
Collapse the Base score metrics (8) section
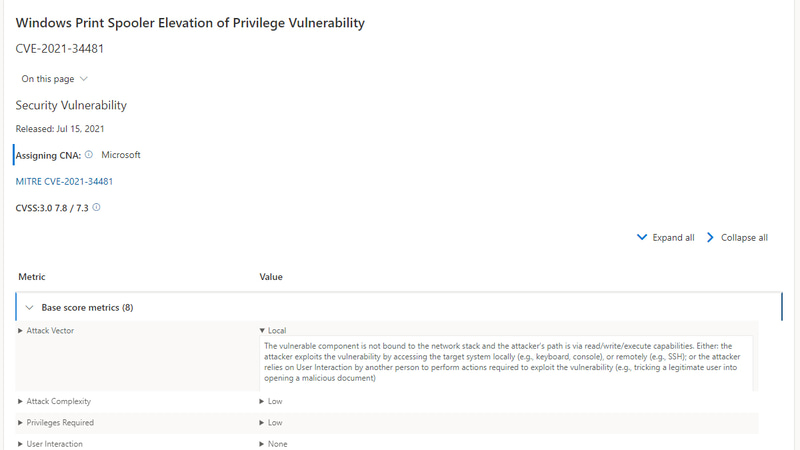(x=30, y=308)
